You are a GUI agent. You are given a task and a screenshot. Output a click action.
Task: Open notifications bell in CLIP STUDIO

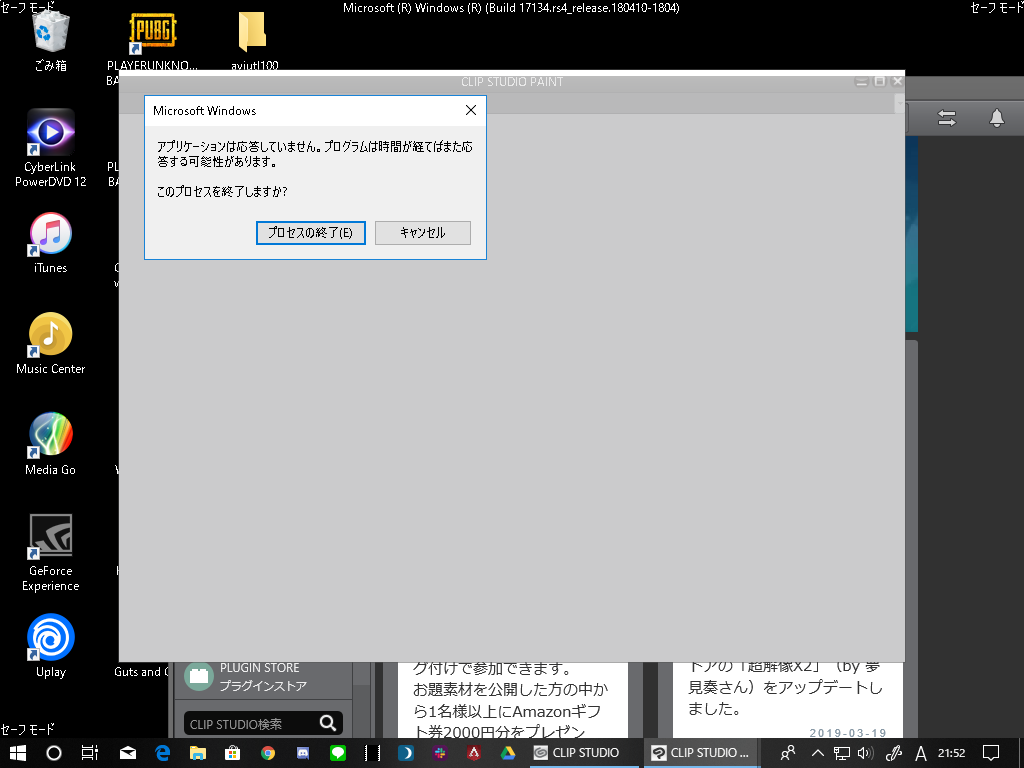pyautogui.click(x=997, y=118)
